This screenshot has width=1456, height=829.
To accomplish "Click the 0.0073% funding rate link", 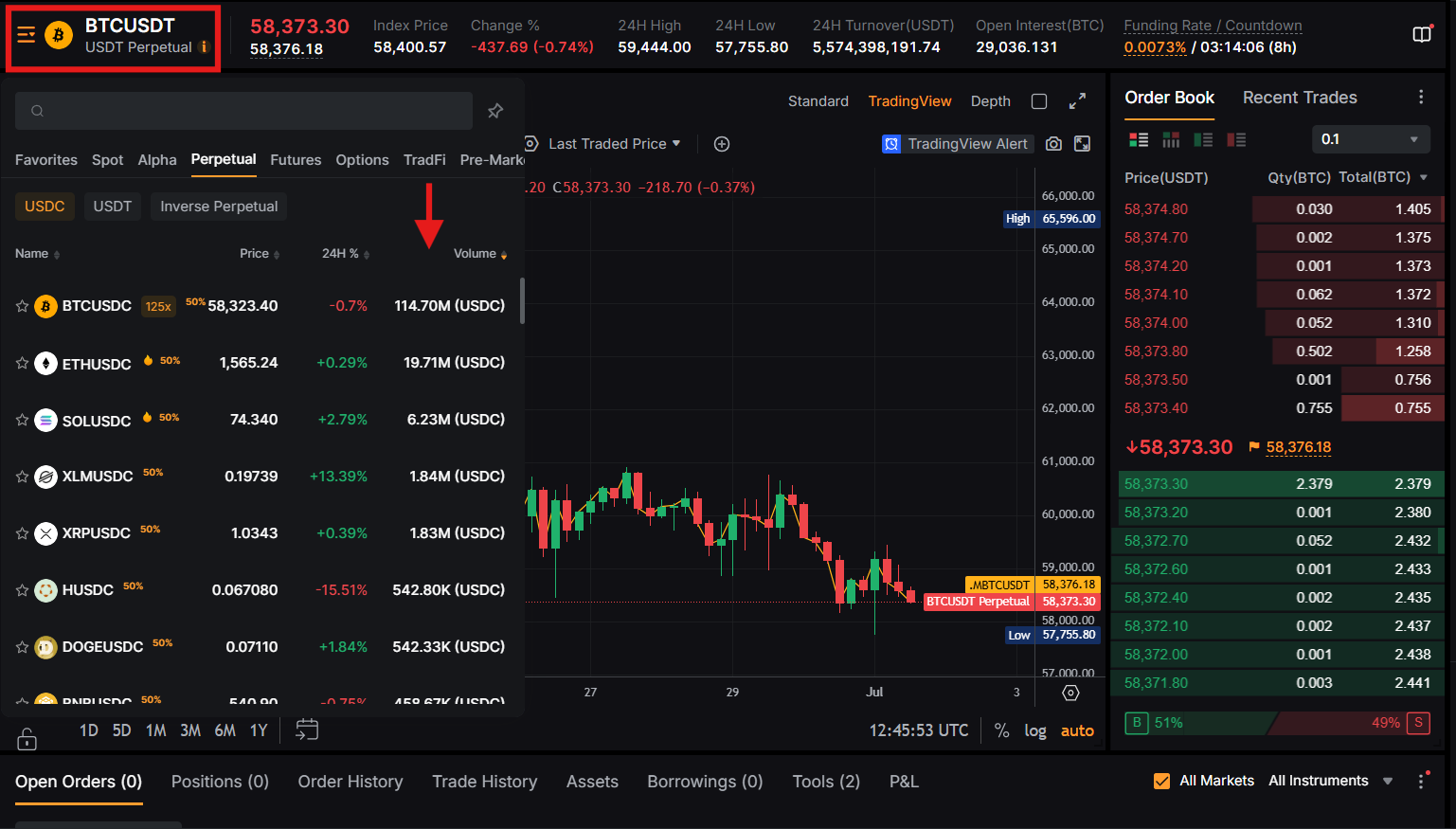I will point(1155,47).
